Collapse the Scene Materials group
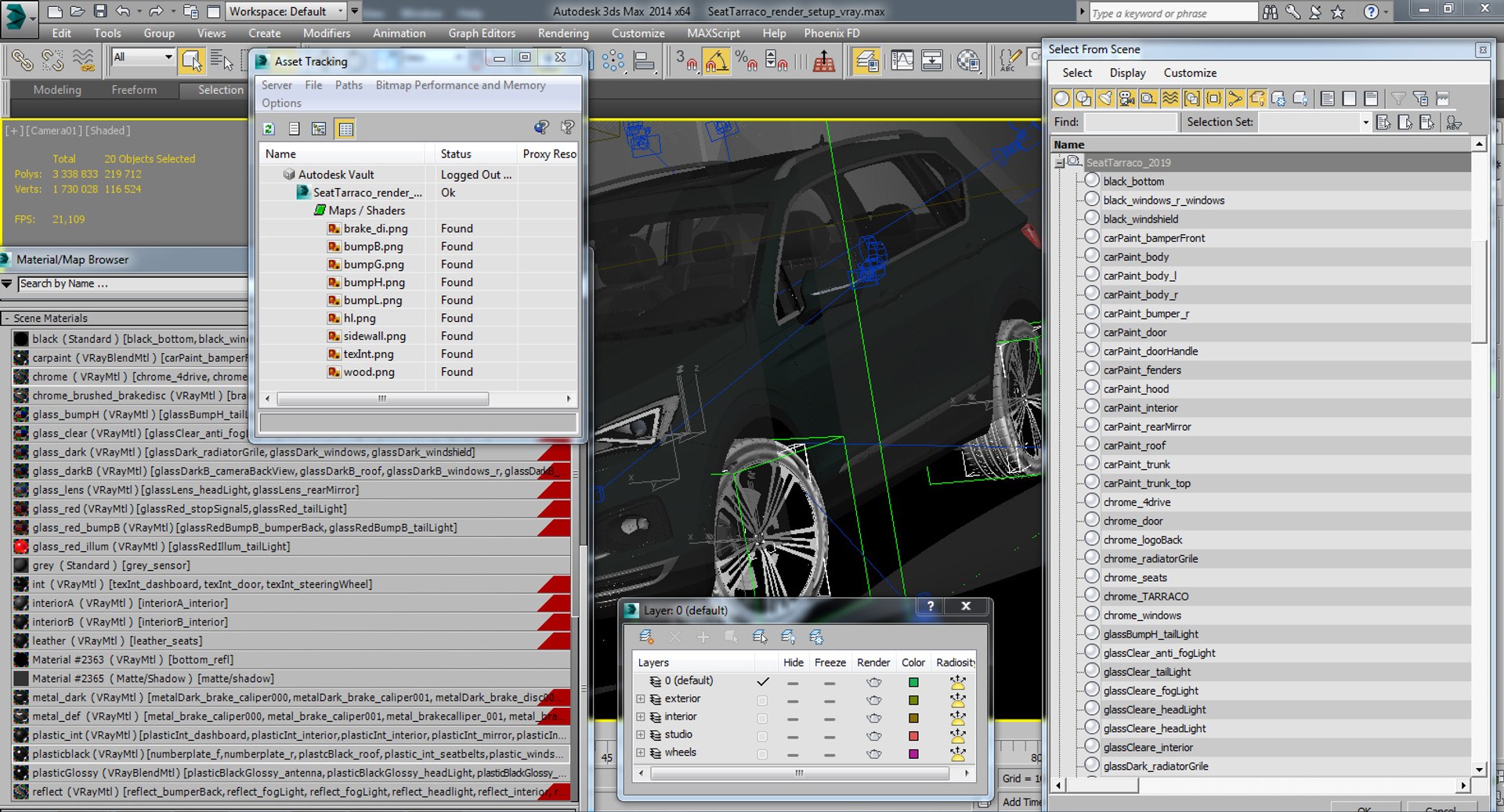Screen dimensions: 1504x812 click(x=6, y=319)
